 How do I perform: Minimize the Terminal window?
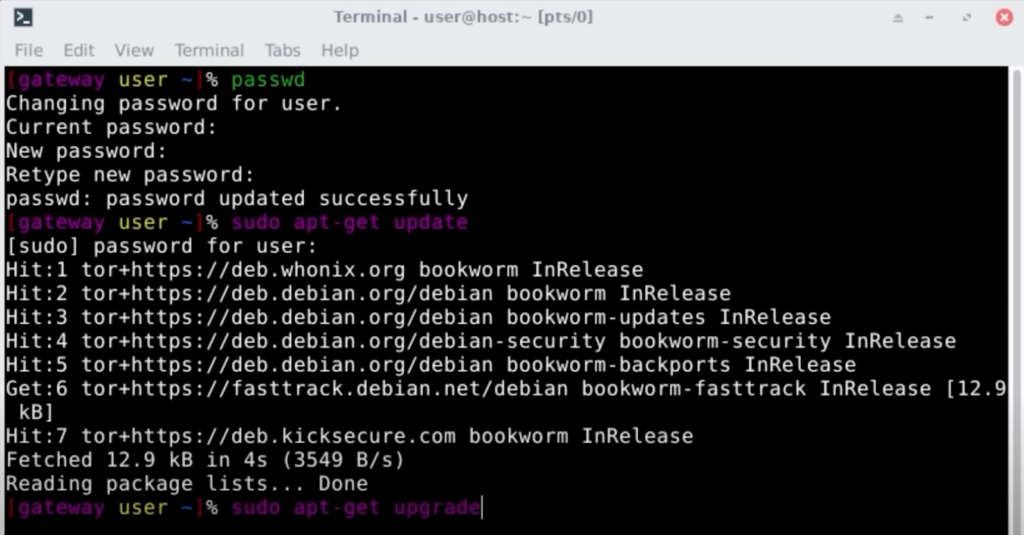tap(933, 17)
